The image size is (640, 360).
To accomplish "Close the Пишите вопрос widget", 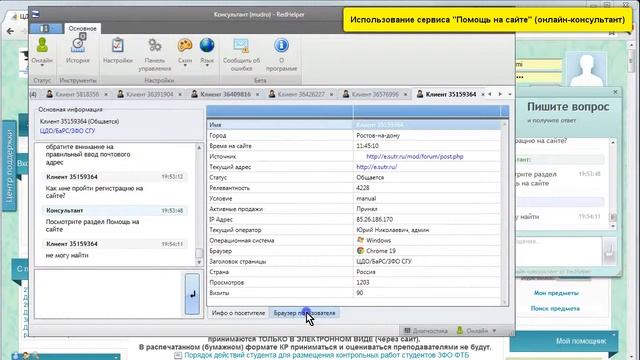I will click(616, 92).
